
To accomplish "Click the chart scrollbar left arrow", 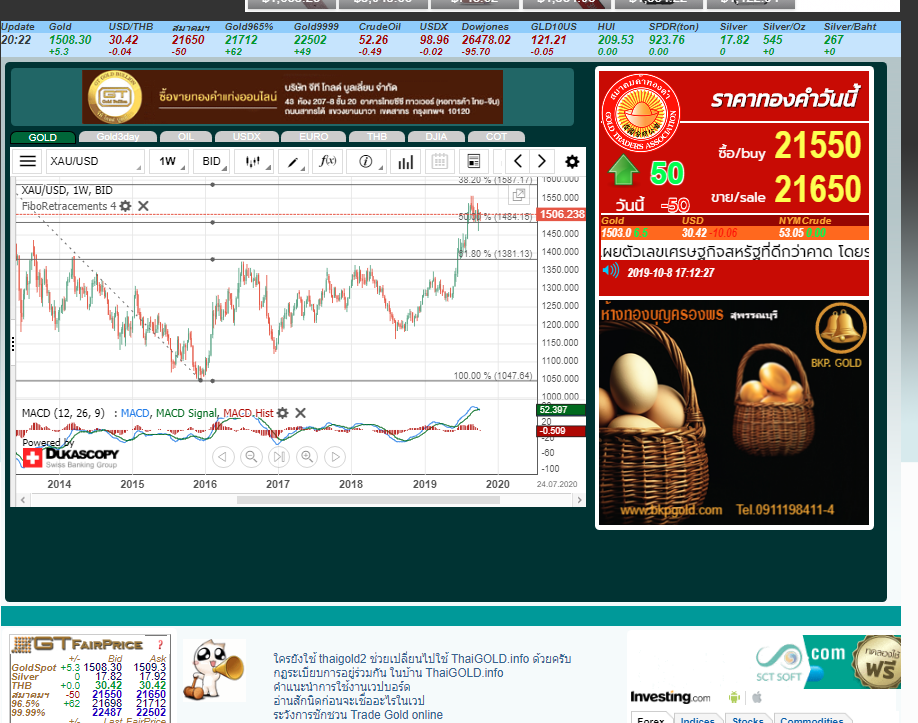I will coord(23,500).
